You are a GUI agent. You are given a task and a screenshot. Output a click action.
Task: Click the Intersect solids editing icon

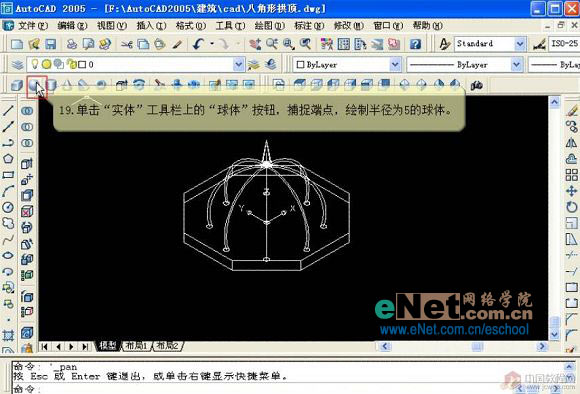point(27,143)
